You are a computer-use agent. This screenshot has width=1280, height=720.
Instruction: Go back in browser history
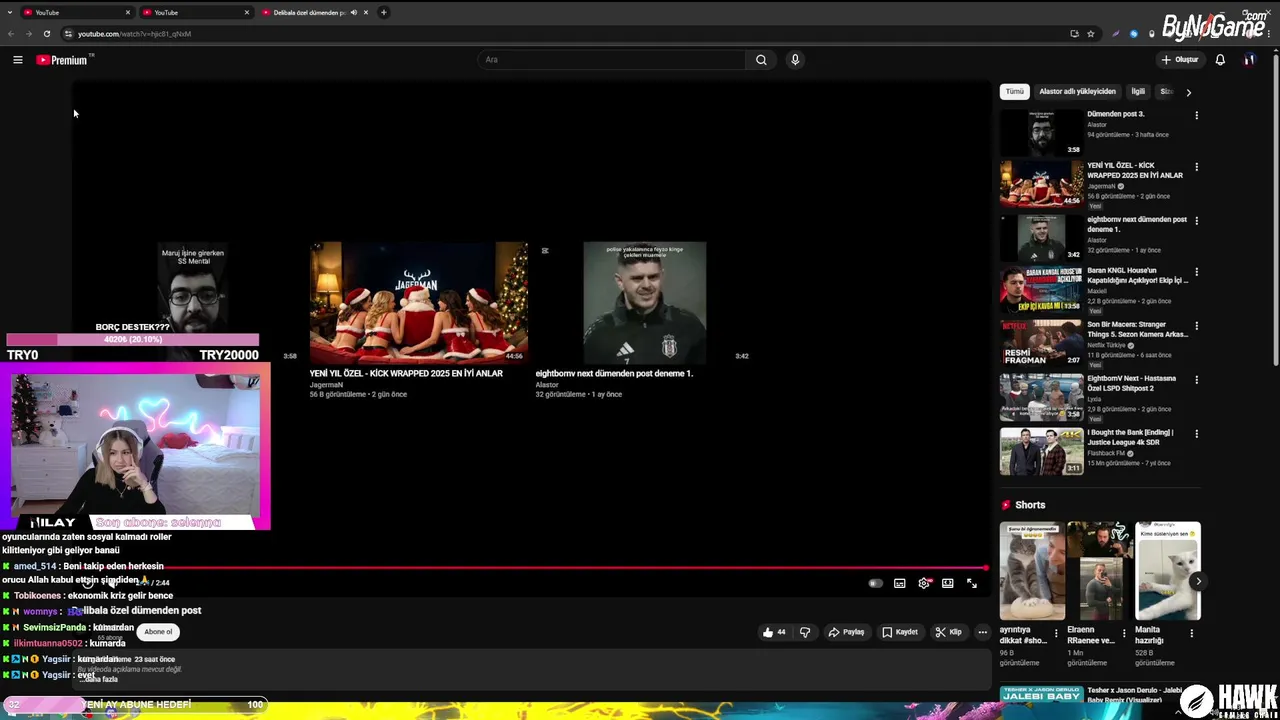pyautogui.click(x=11, y=34)
